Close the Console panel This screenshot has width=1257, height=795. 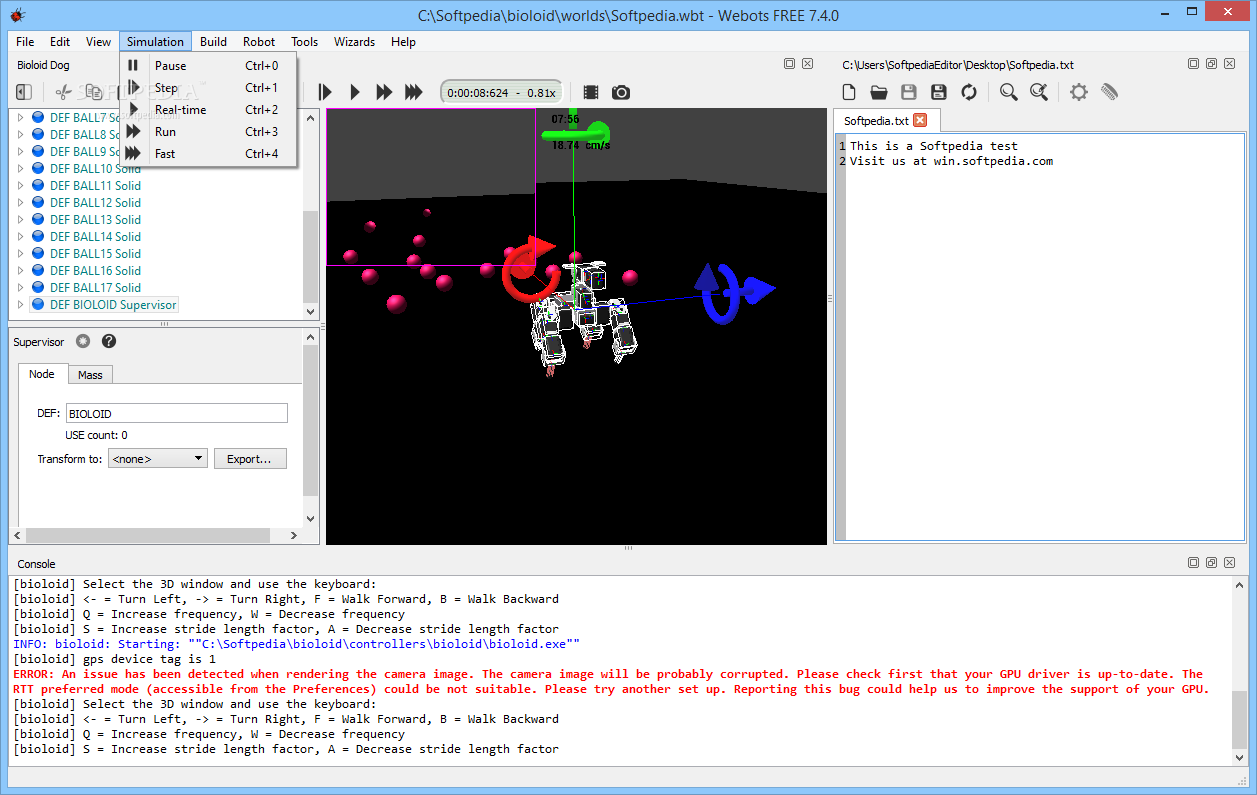click(1228, 563)
